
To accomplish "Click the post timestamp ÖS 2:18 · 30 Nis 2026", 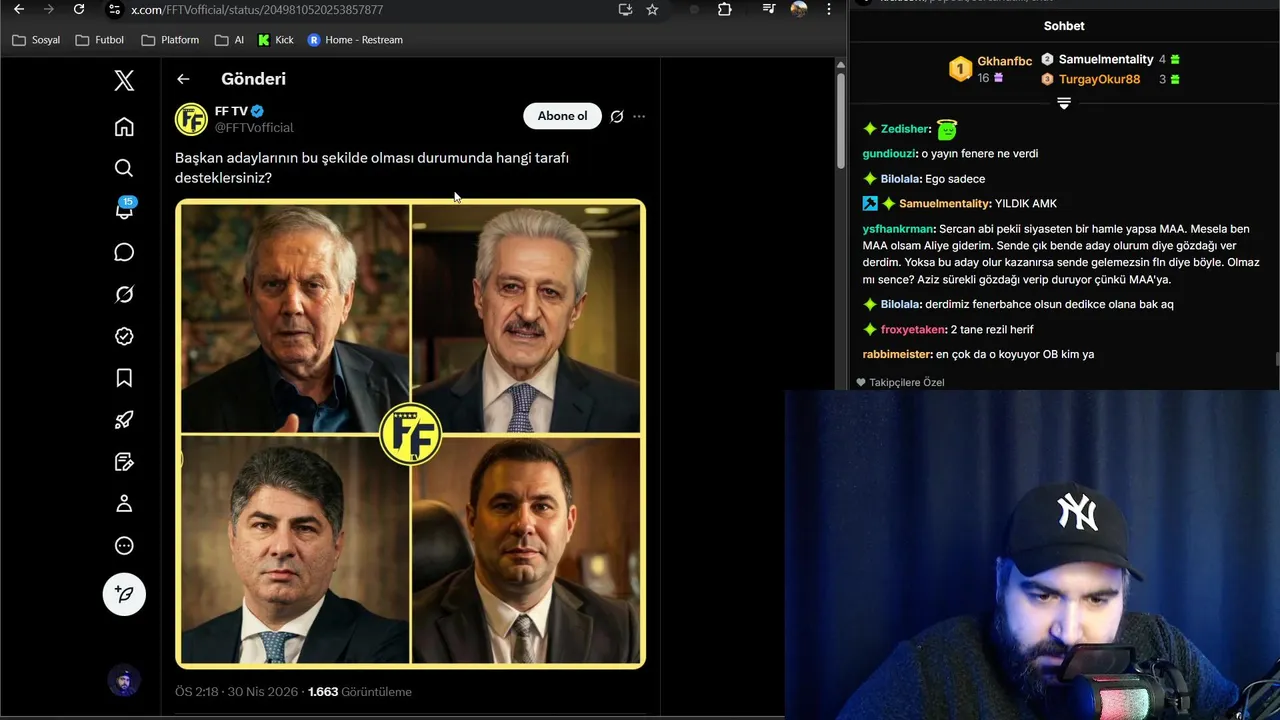I will 237,692.
